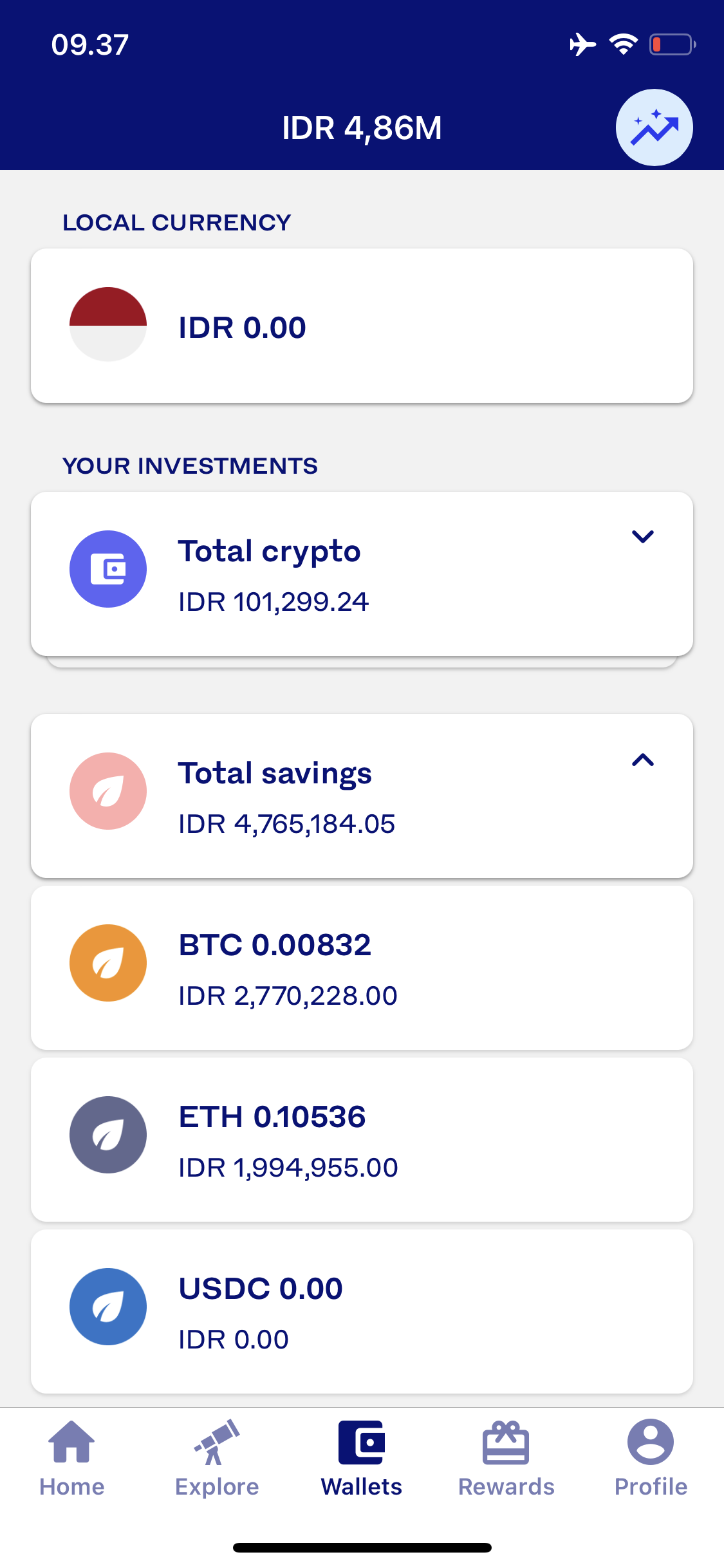
Task: Open the Explore tab
Action: coord(217,1459)
